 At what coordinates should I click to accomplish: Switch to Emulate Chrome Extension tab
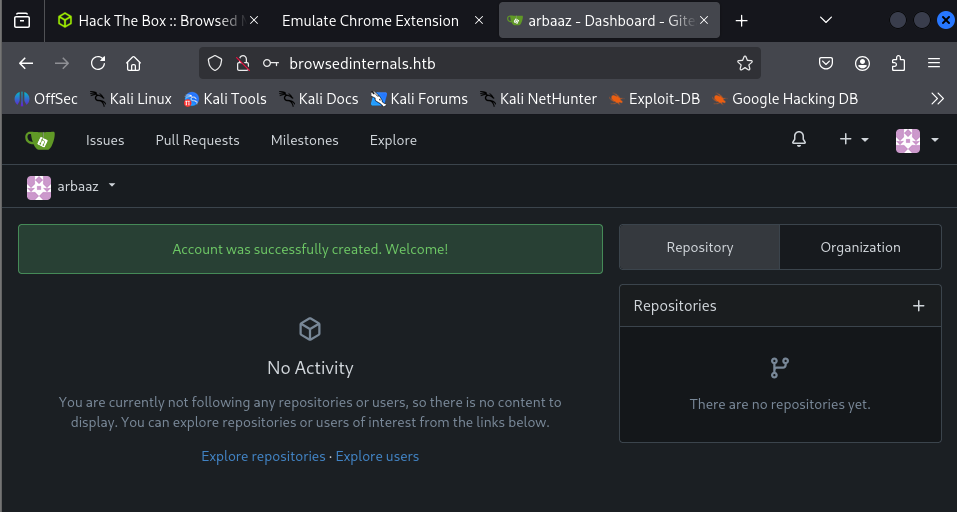click(x=370, y=20)
